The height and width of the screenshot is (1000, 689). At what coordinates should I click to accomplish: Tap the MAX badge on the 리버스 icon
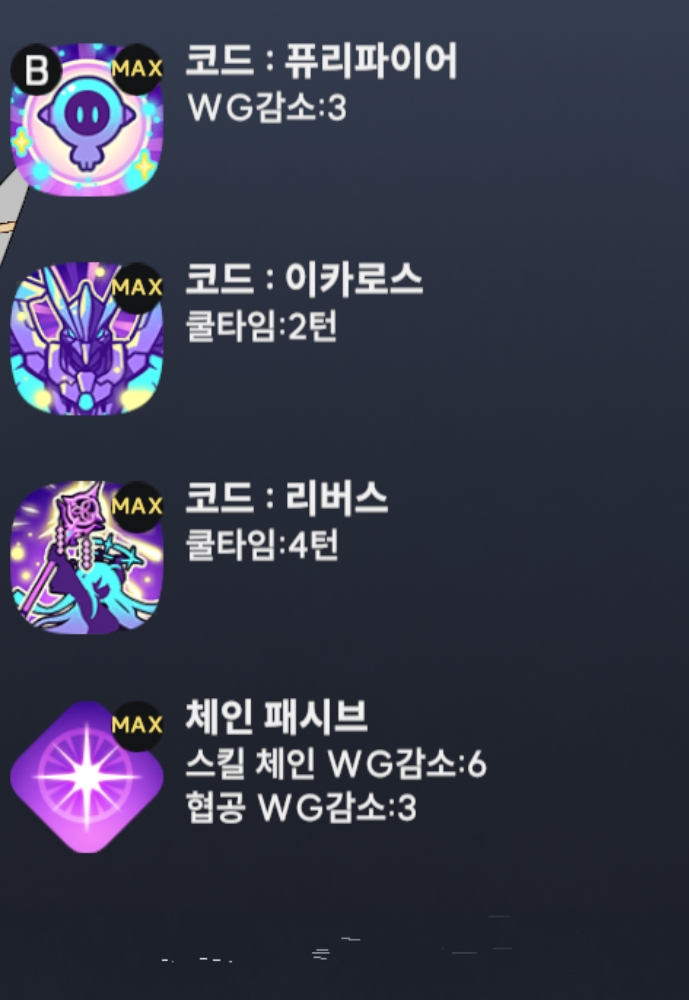tap(137, 506)
